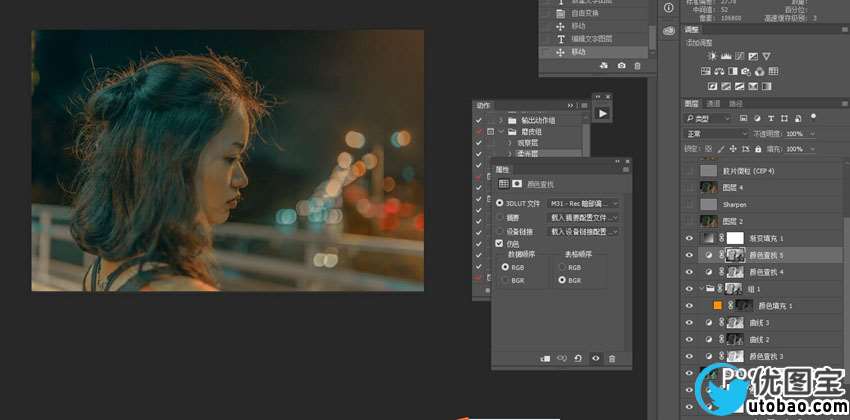Open the layer blend mode dropdown
Screen dimensions: 850x420
click(716, 133)
